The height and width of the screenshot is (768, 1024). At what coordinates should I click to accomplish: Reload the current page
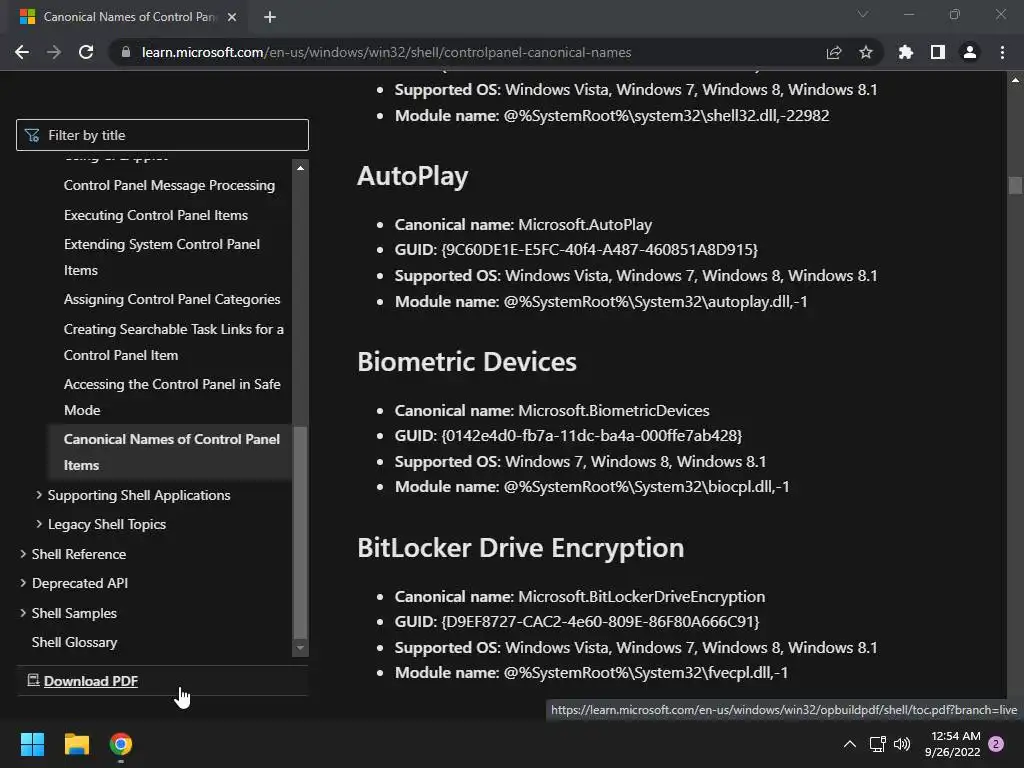[x=86, y=52]
